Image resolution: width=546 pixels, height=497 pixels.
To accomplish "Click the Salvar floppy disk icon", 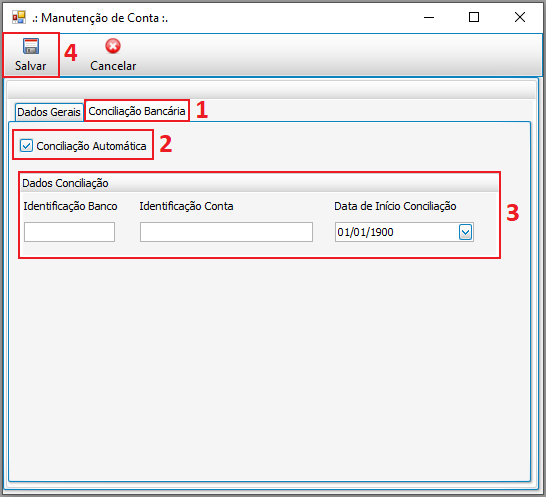I will pyautogui.click(x=31, y=46).
